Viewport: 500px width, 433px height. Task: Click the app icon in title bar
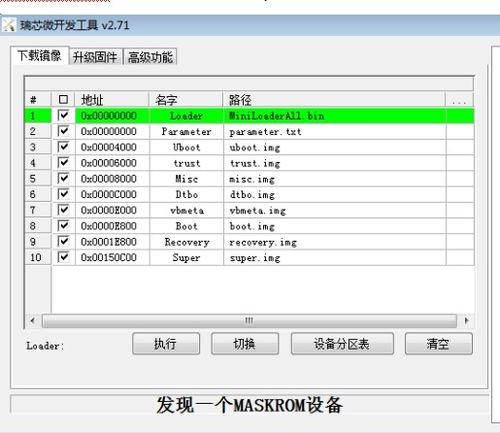9,25
